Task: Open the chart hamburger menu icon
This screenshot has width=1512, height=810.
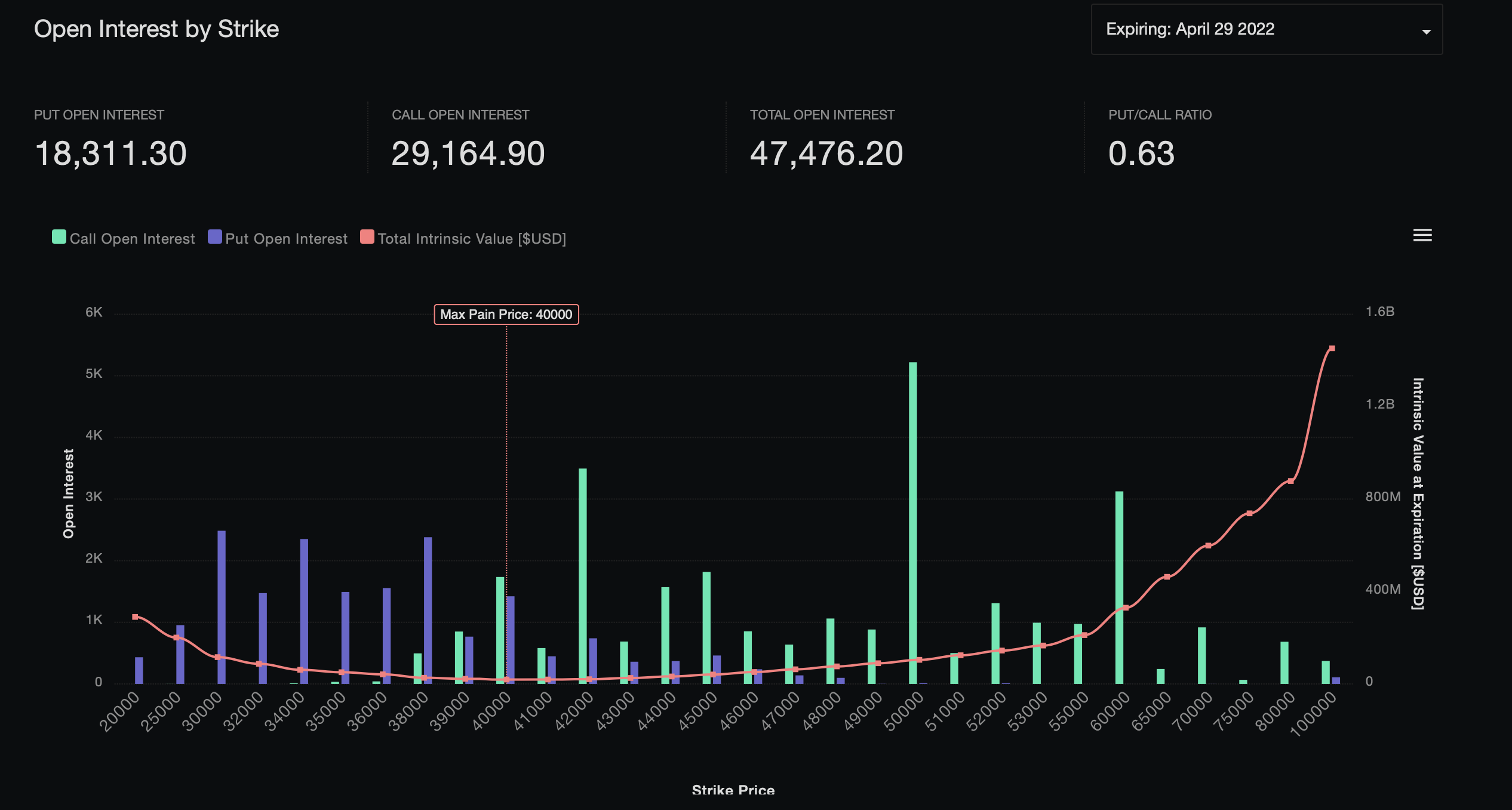Action: point(1422,235)
